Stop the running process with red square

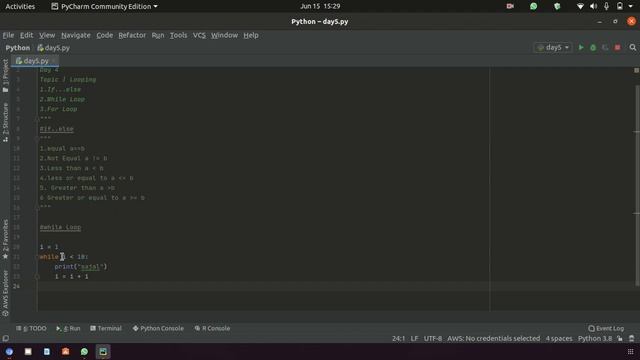618,48
